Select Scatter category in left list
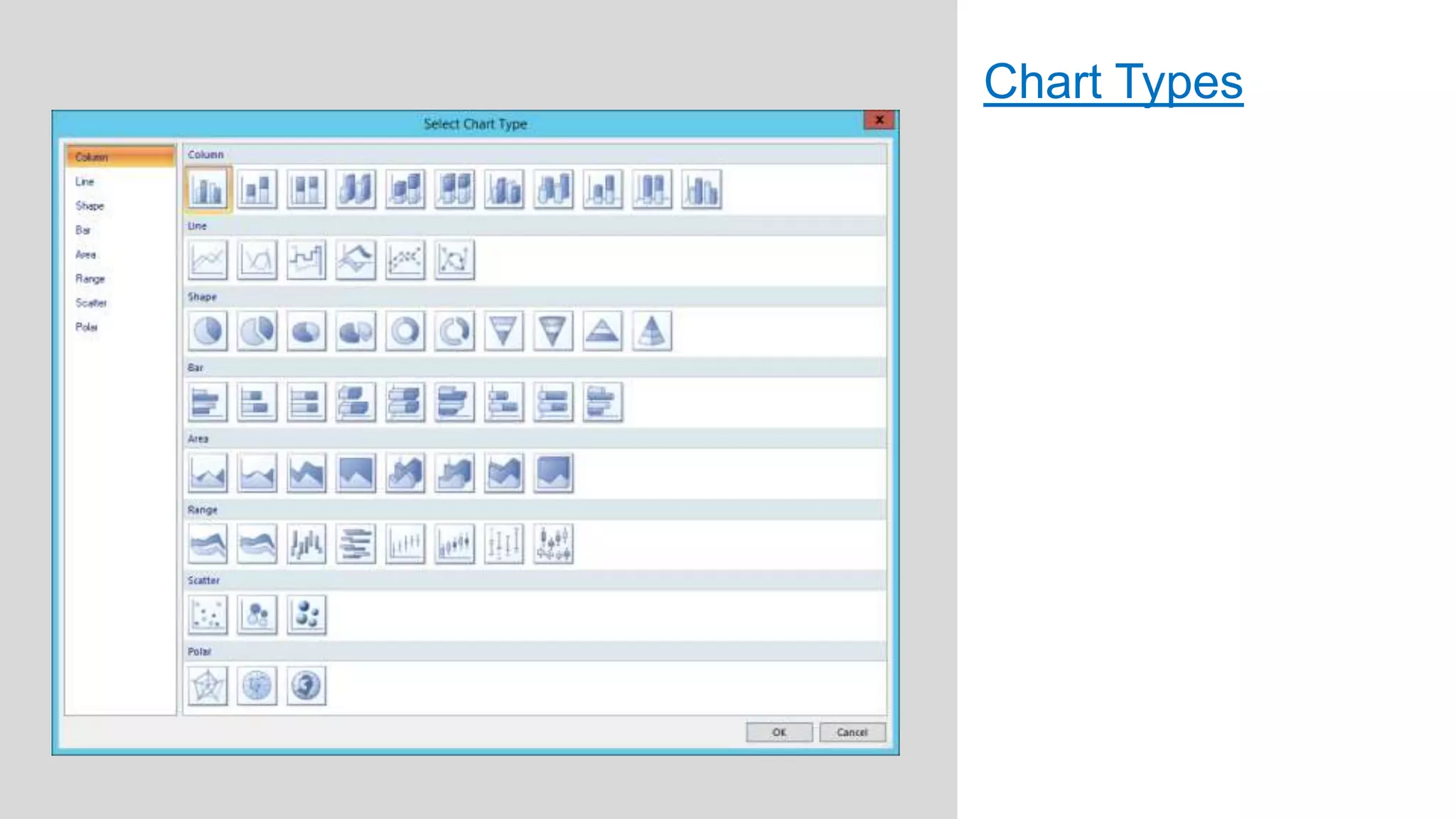The width and height of the screenshot is (1456, 819). point(91,303)
